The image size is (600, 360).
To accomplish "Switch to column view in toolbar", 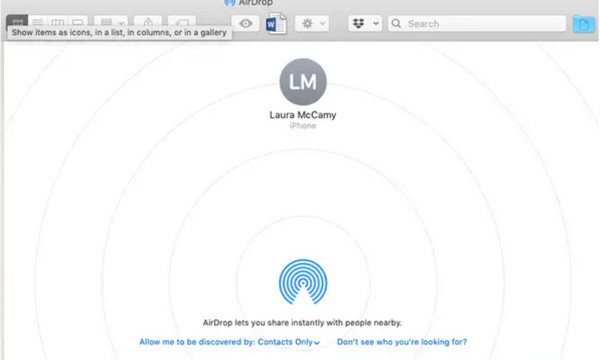I will (x=57, y=21).
